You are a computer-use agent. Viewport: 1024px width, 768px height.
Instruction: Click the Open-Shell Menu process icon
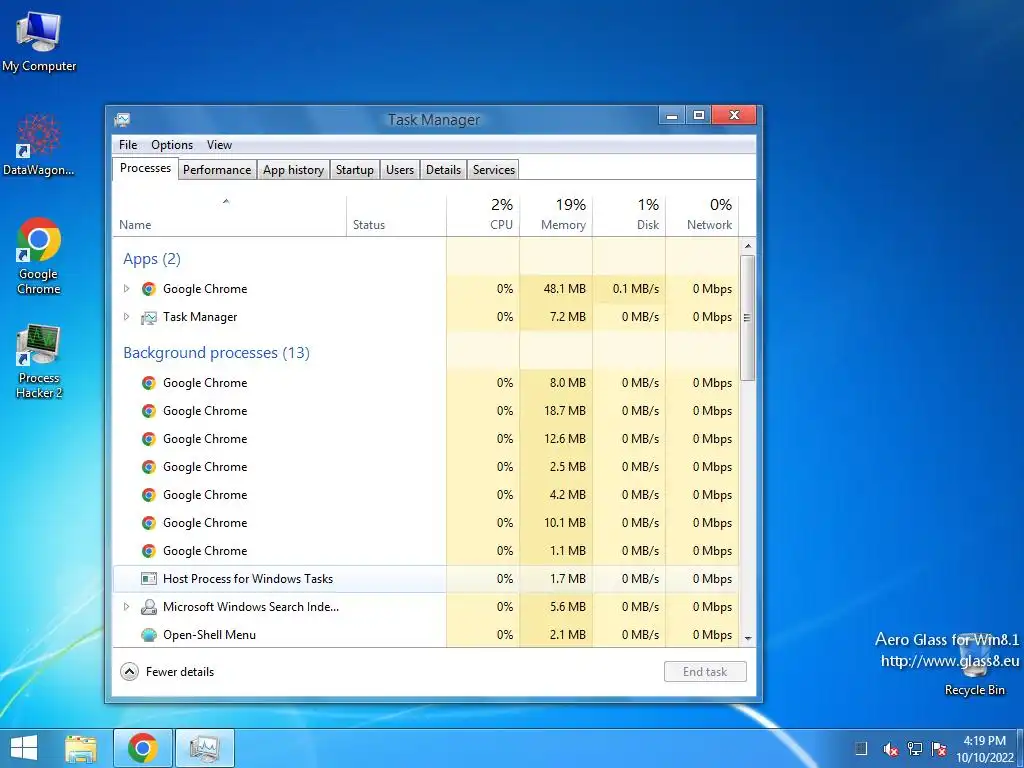click(149, 635)
